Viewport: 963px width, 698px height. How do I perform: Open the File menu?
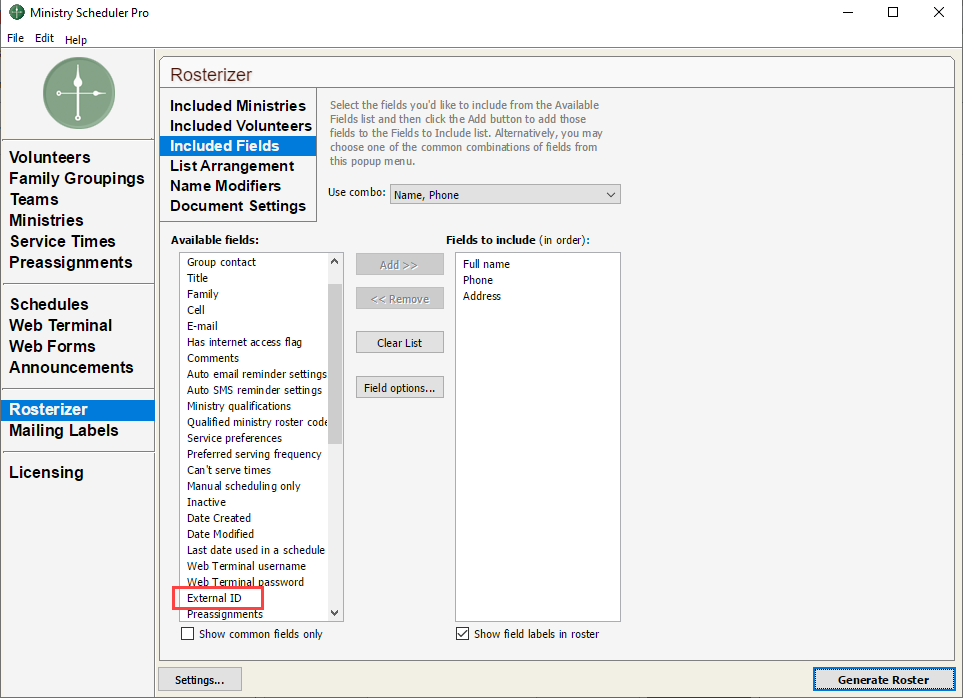[x=15, y=38]
